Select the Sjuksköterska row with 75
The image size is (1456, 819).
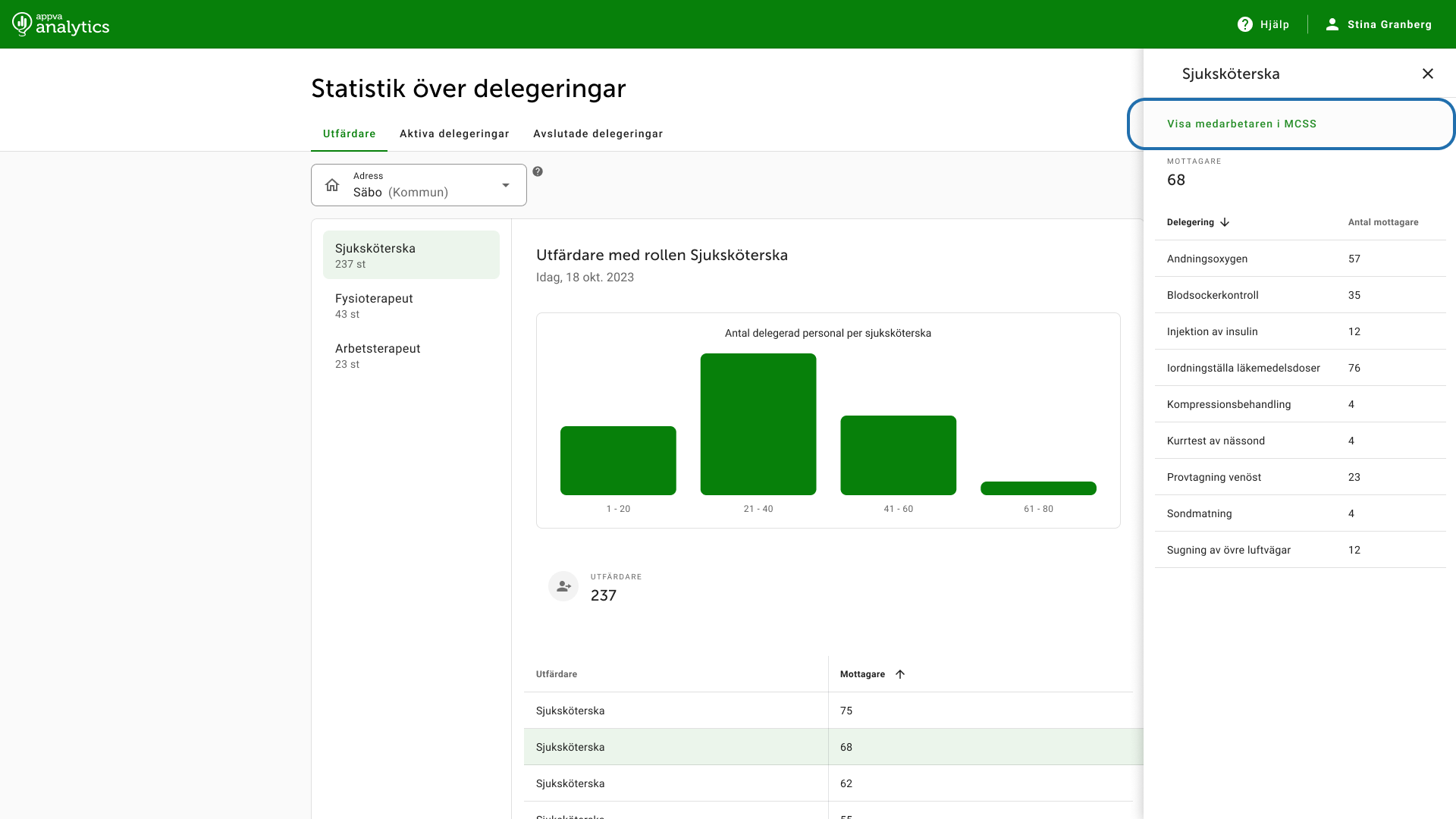point(828,711)
